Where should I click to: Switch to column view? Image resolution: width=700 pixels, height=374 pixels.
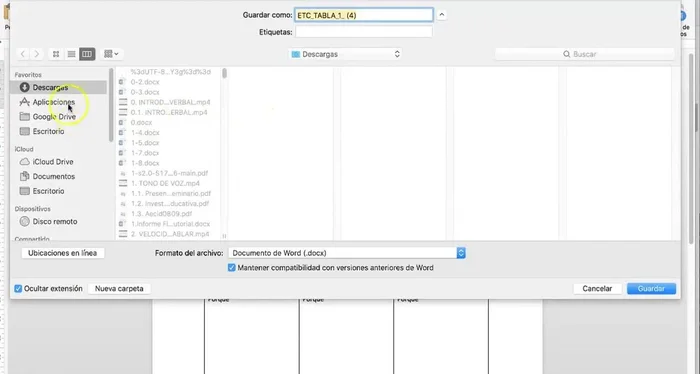point(87,54)
